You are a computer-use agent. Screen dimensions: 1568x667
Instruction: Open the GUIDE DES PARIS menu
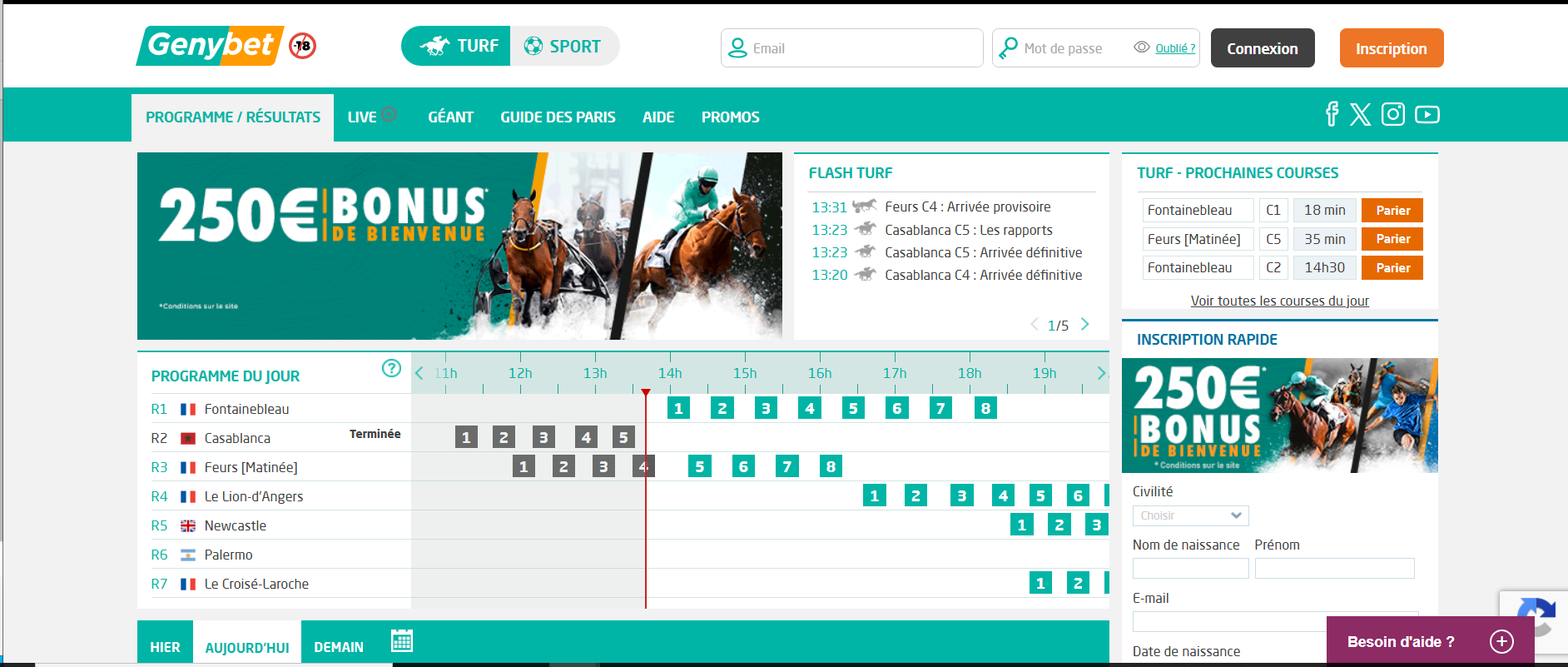coord(558,117)
